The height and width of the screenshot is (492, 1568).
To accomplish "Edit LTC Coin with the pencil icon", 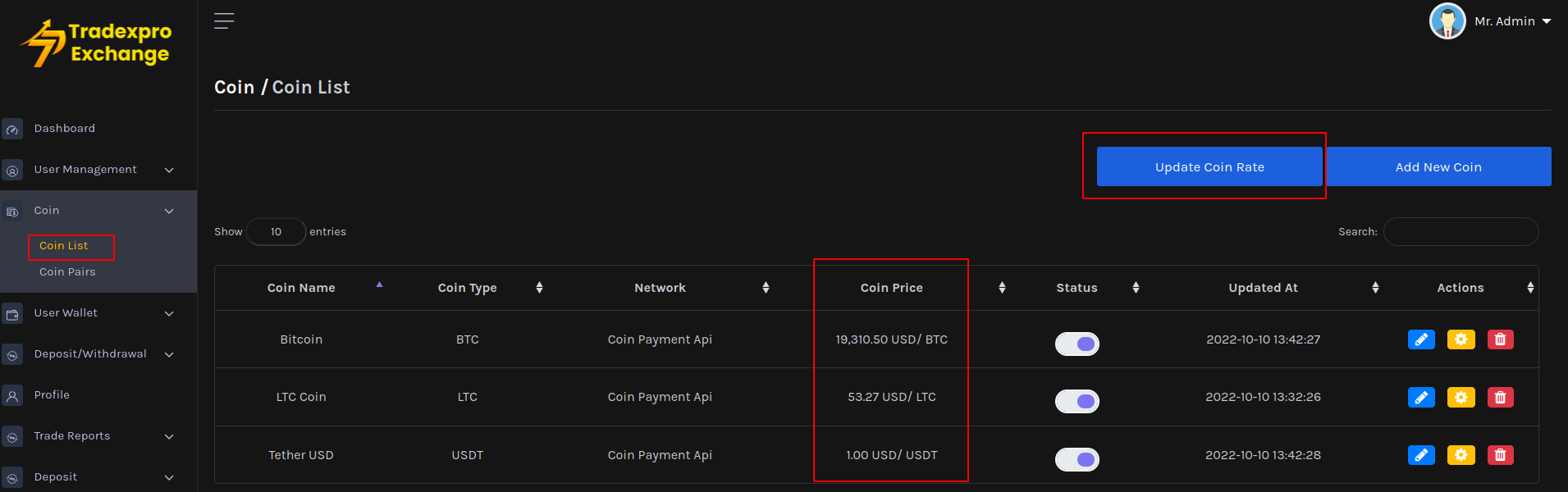I will [x=1420, y=398].
